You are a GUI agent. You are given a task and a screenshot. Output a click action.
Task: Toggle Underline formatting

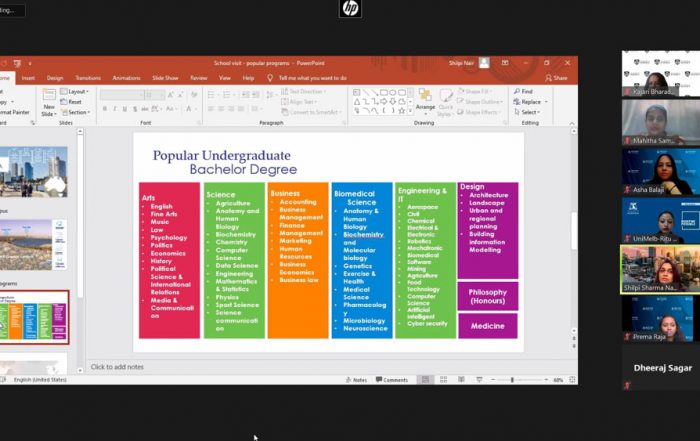(x=125, y=109)
